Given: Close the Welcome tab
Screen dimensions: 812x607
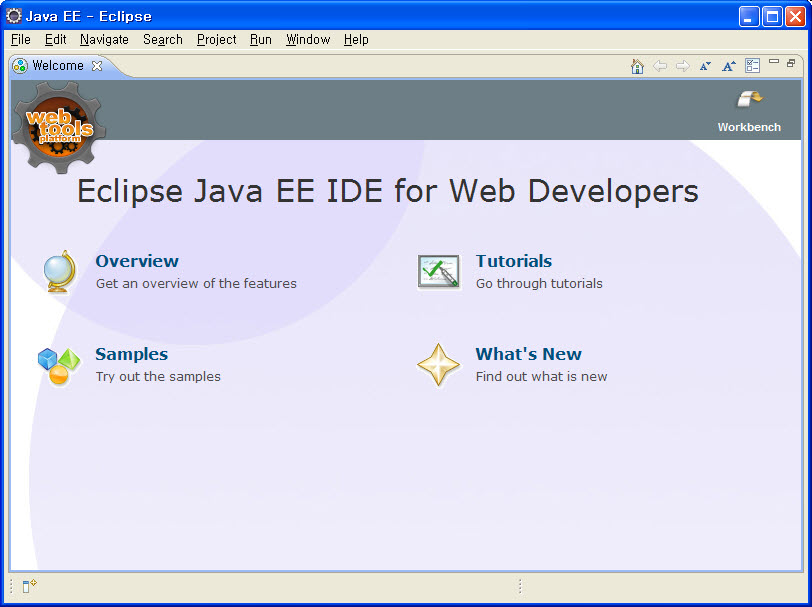Looking at the screenshot, I should pos(97,66).
